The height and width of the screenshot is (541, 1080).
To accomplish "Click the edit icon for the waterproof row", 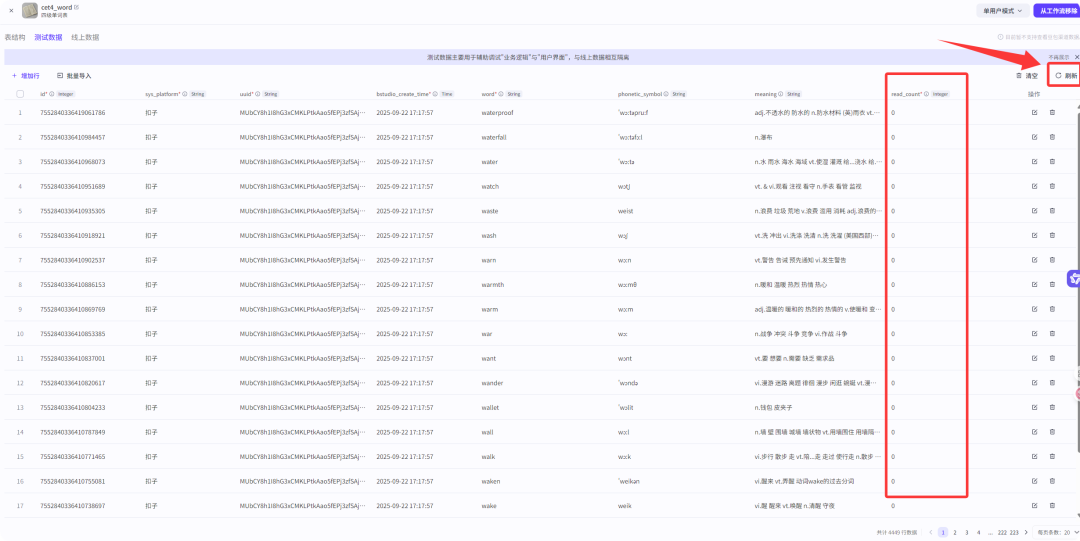I will [x=1034, y=112].
